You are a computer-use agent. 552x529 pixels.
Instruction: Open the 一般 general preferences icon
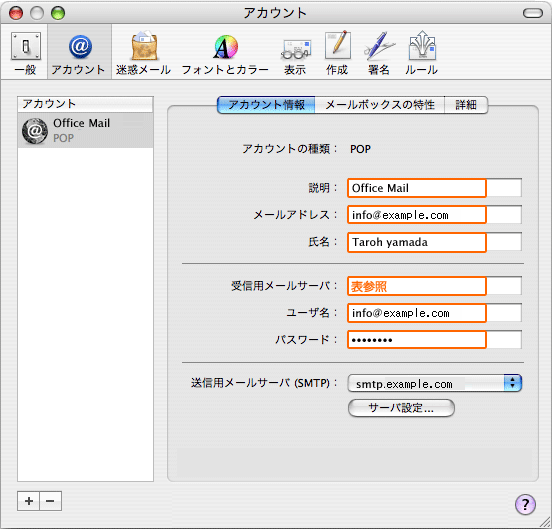click(x=25, y=53)
